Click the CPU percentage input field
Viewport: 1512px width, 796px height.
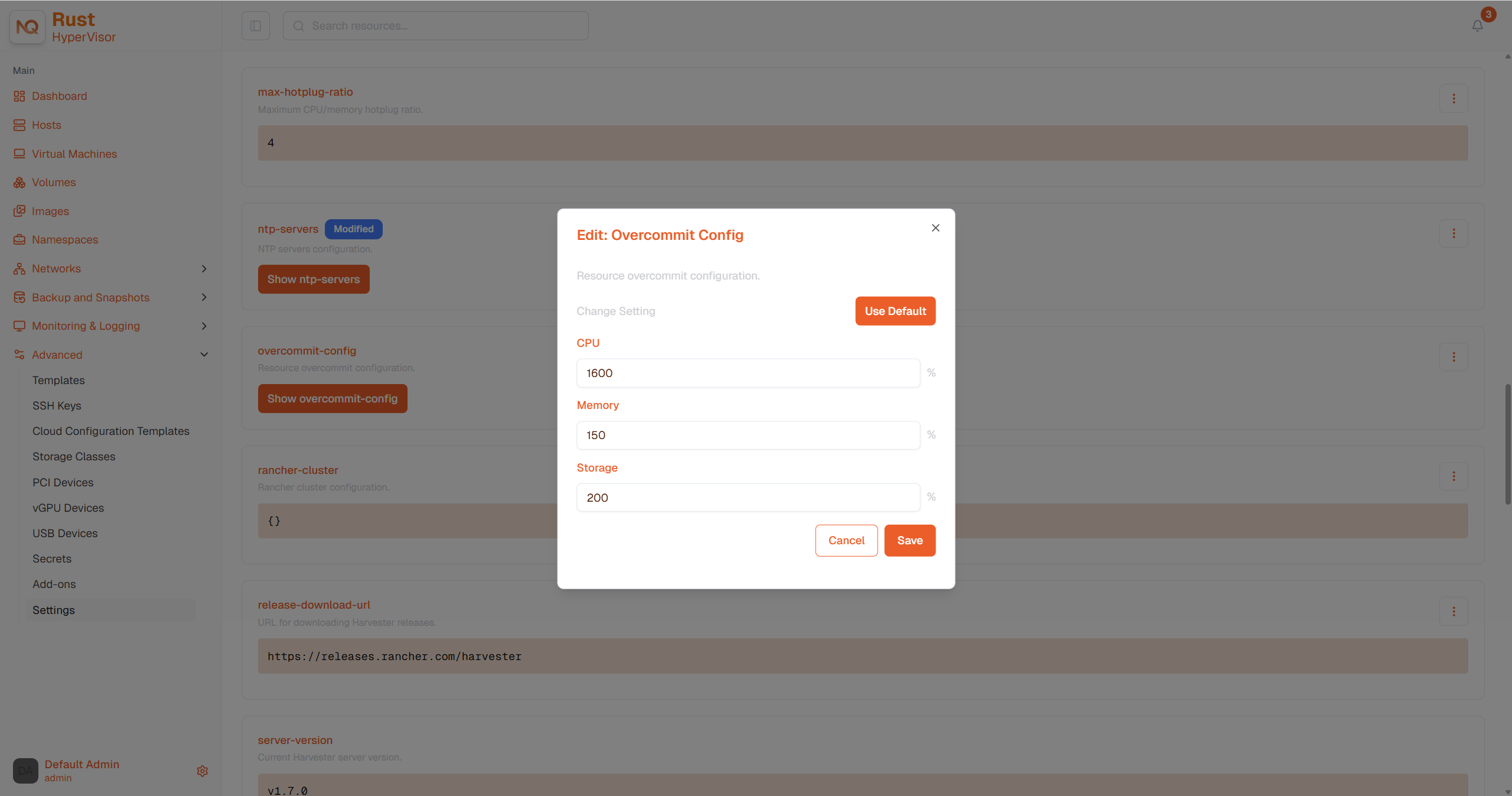[748, 373]
